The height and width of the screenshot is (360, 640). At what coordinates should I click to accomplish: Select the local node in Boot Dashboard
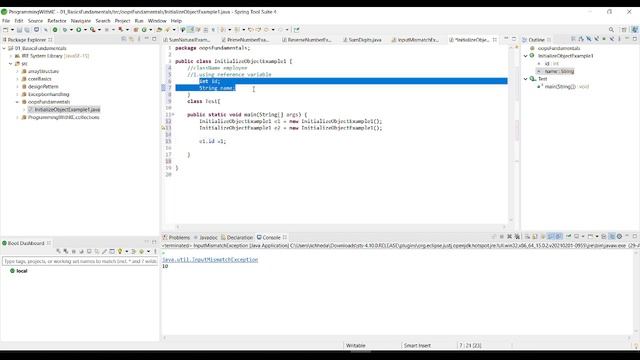click(18, 271)
